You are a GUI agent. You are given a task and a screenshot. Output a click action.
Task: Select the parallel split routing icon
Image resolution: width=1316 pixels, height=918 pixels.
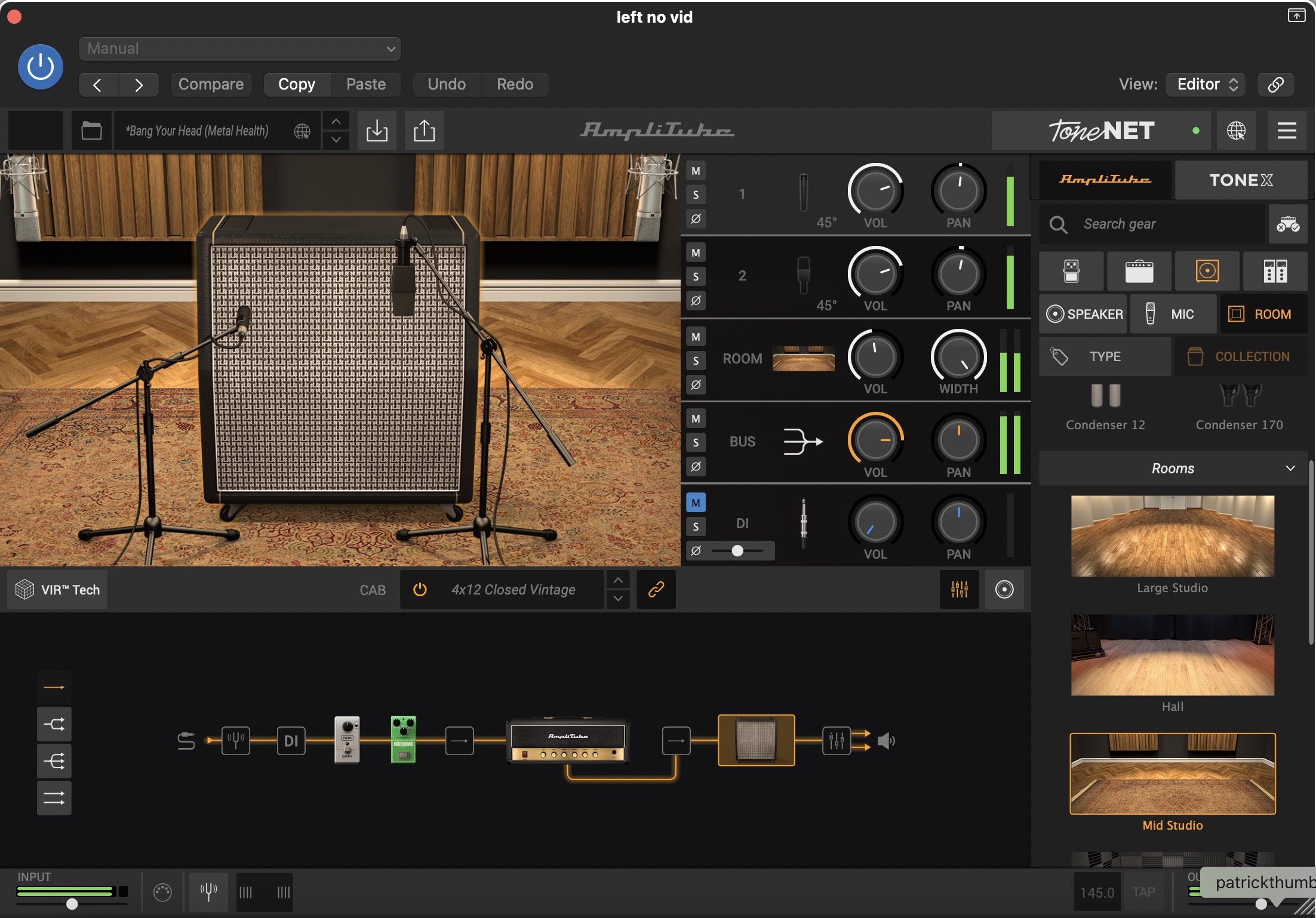coord(54,724)
